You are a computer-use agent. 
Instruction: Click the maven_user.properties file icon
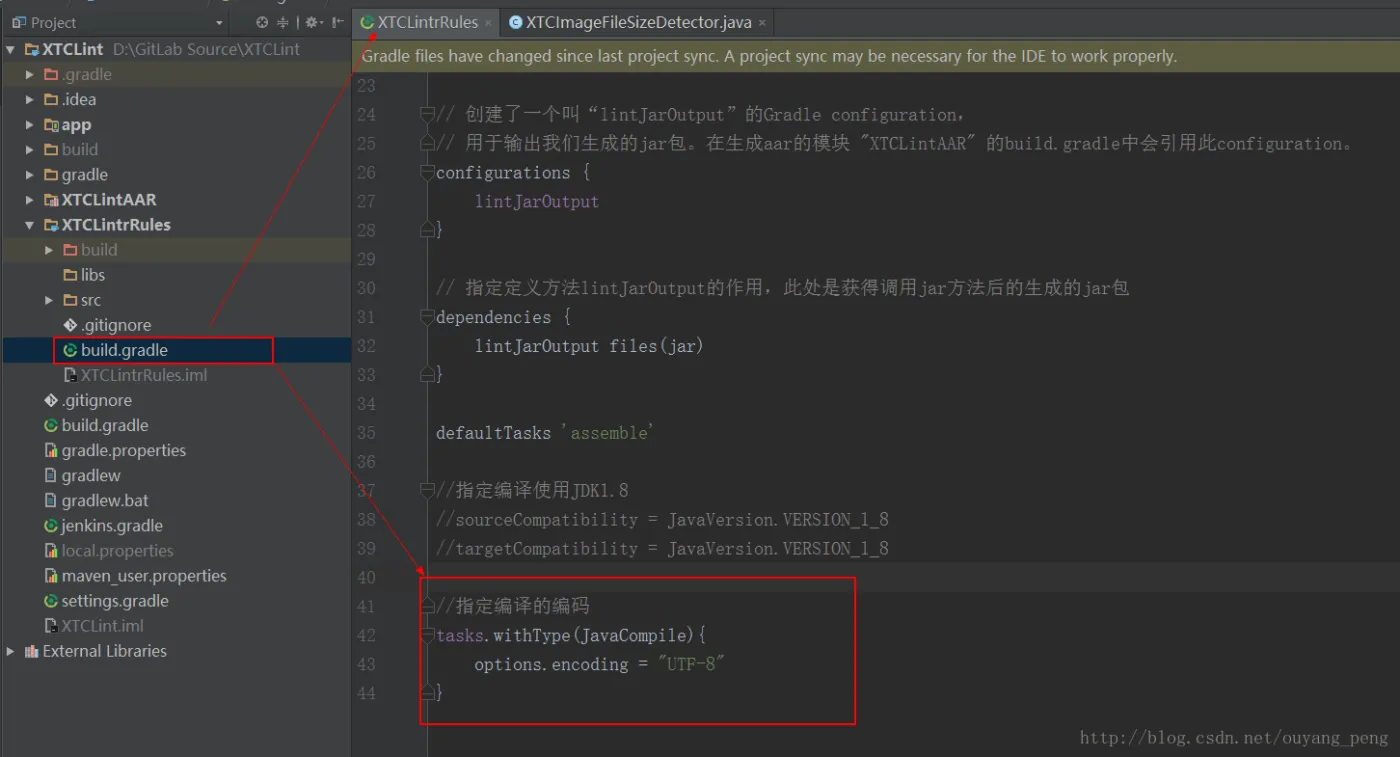(x=51, y=575)
